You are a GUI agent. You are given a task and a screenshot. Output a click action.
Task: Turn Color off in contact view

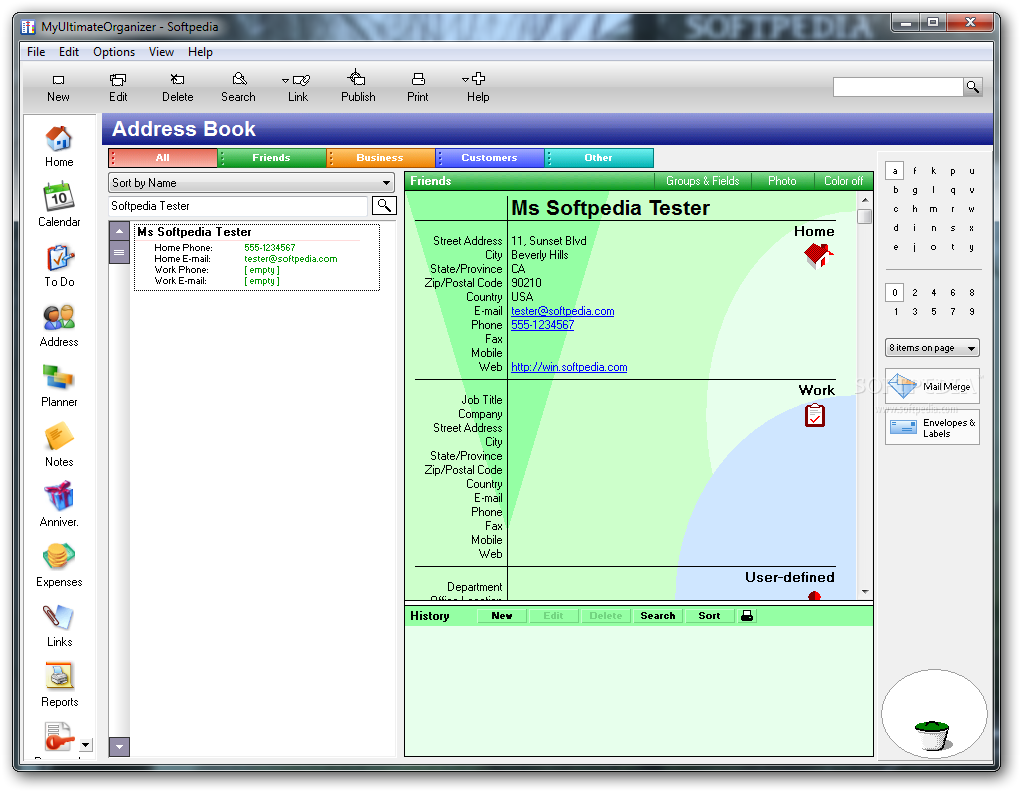pyautogui.click(x=843, y=181)
